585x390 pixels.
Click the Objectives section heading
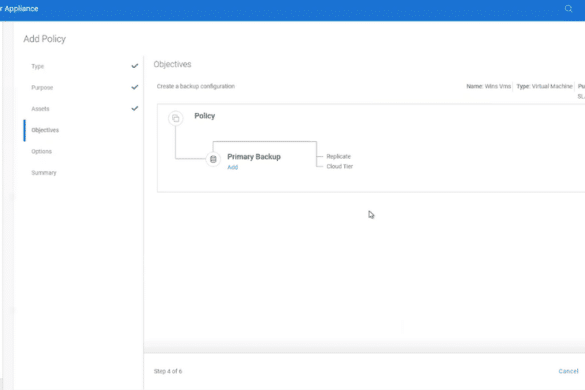[172, 64]
